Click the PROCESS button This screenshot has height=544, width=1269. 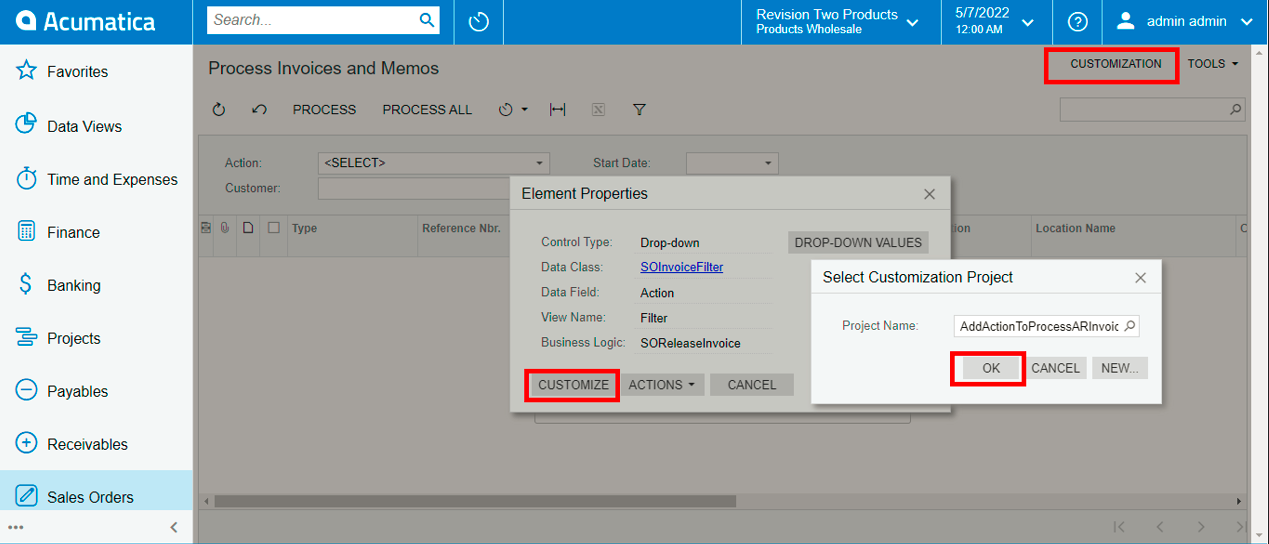click(x=324, y=110)
